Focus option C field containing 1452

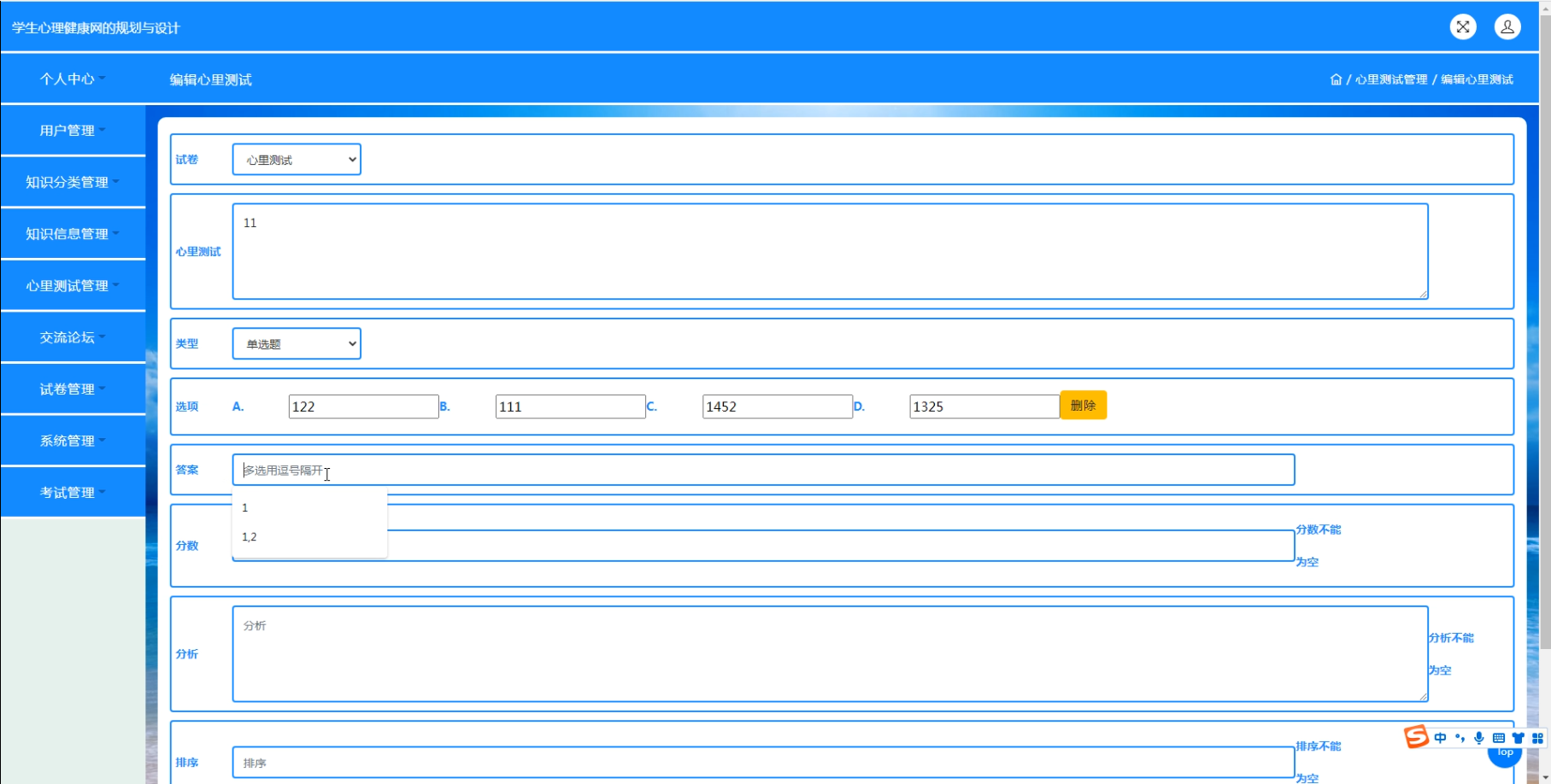point(777,407)
